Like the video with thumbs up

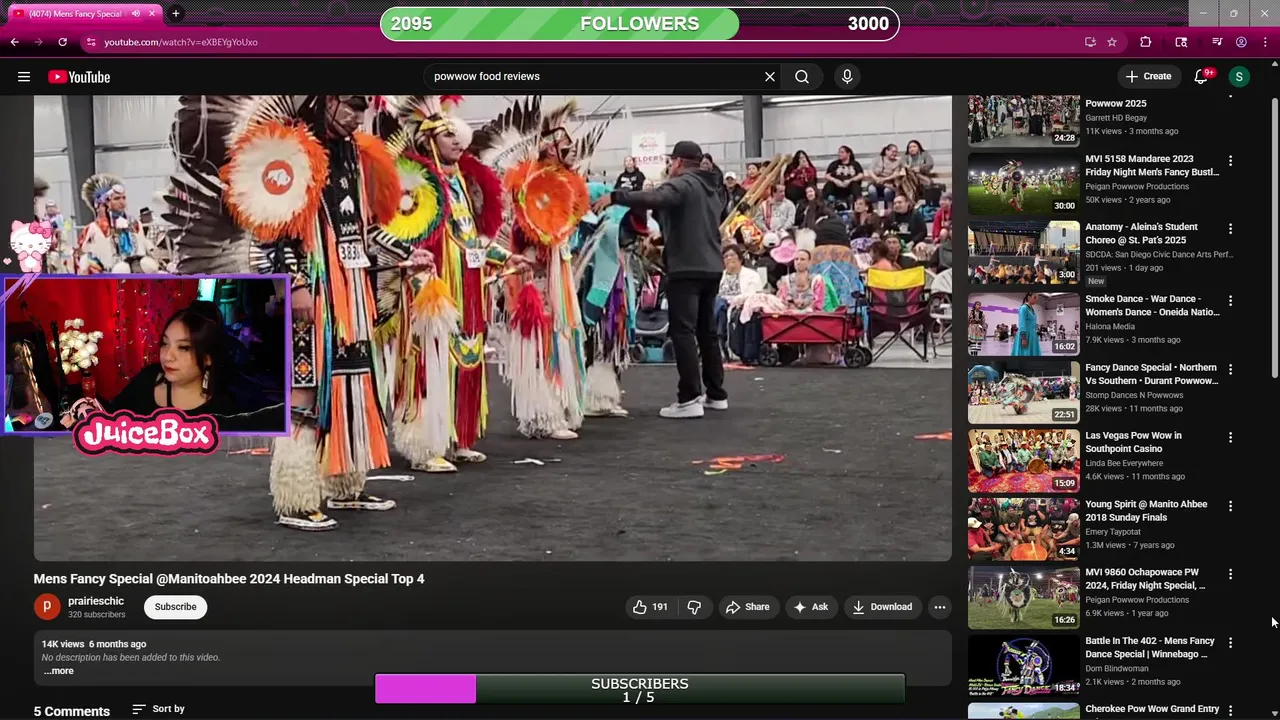[x=650, y=607]
